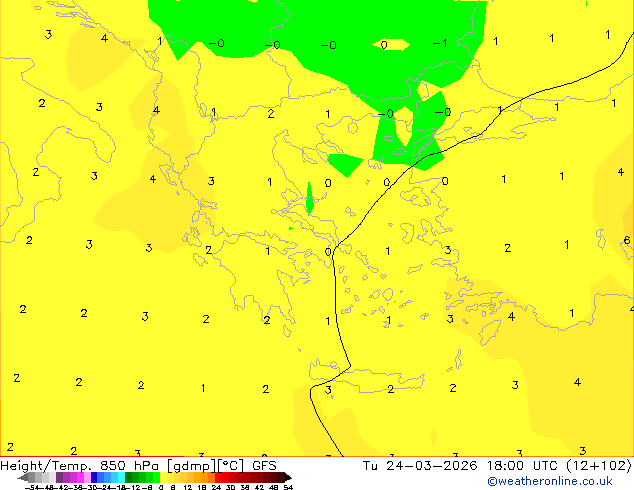Viewport: 634px width, 490px height.
Task: Click the GFS model label
Action: click(264, 466)
